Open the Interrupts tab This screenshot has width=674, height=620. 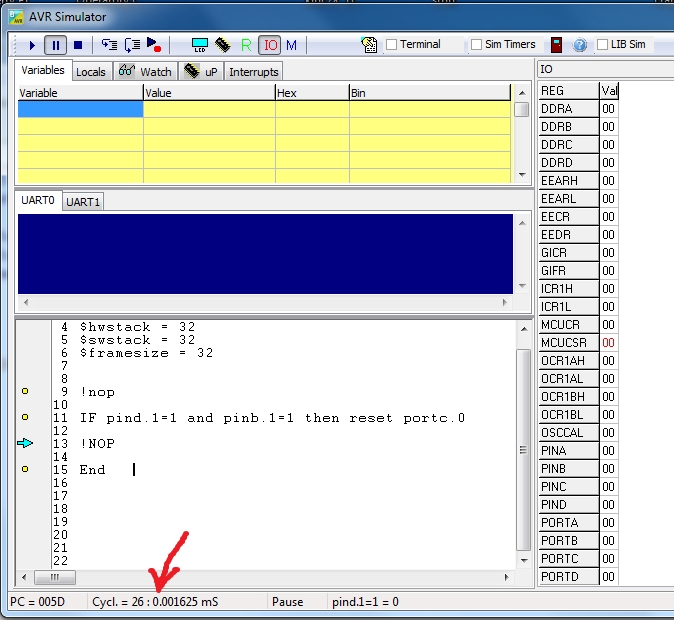[x=254, y=72]
